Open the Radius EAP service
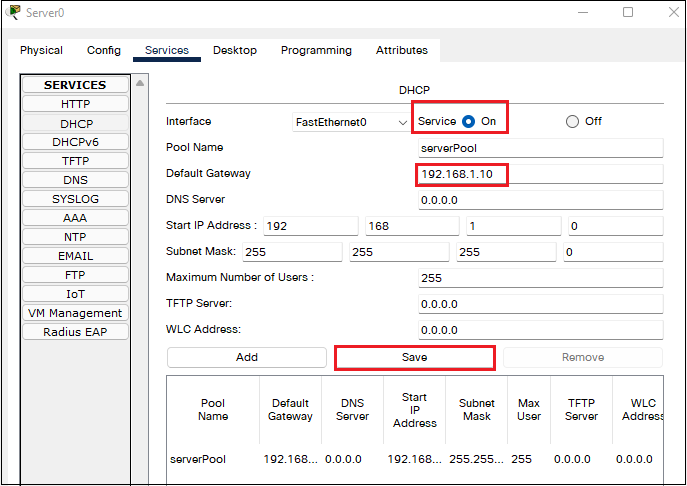Screen dimensions: 687x486 (75, 332)
